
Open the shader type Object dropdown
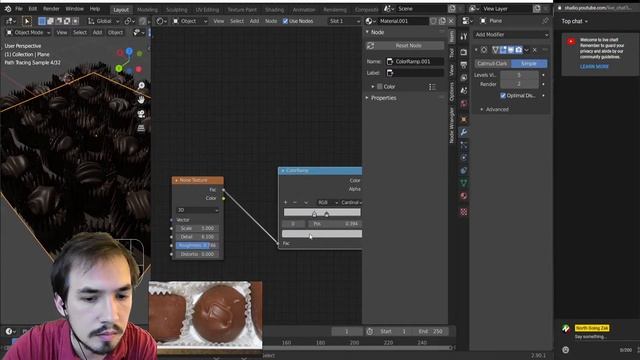(x=190, y=21)
